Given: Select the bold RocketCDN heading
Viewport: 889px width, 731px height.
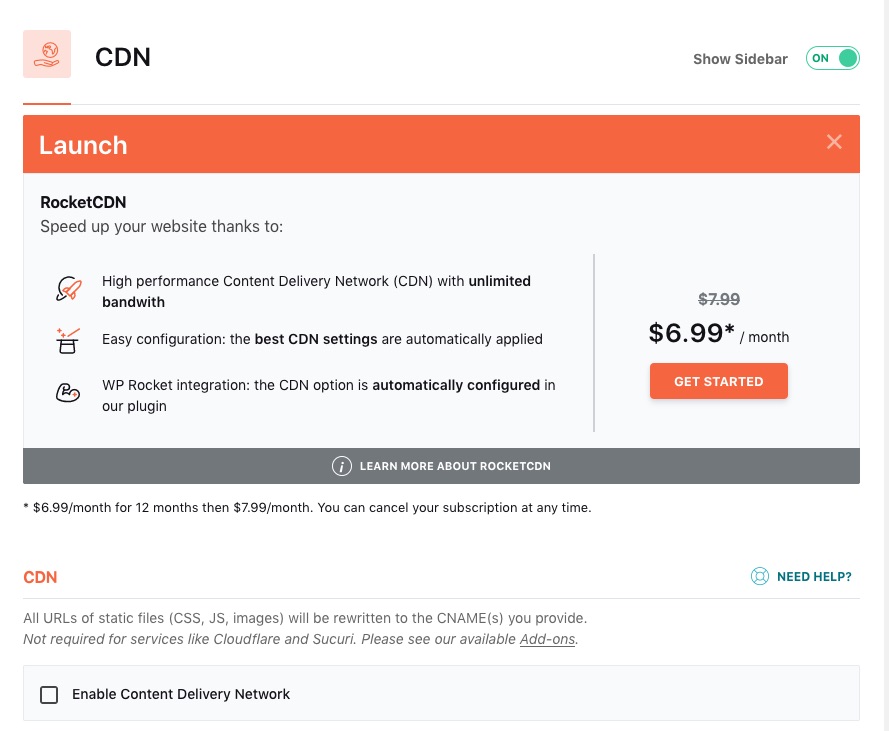Looking at the screenshot, I should tap(83, 202).
